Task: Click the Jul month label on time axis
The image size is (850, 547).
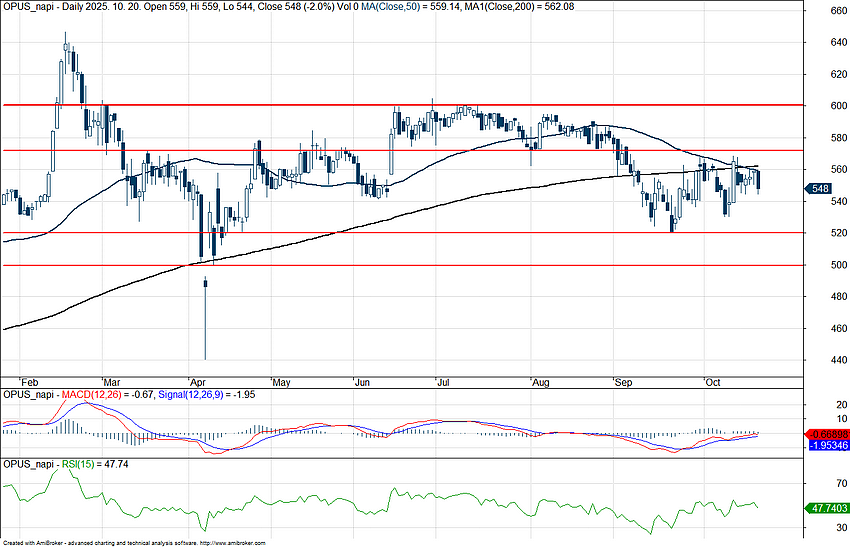Action: (441, 382)
